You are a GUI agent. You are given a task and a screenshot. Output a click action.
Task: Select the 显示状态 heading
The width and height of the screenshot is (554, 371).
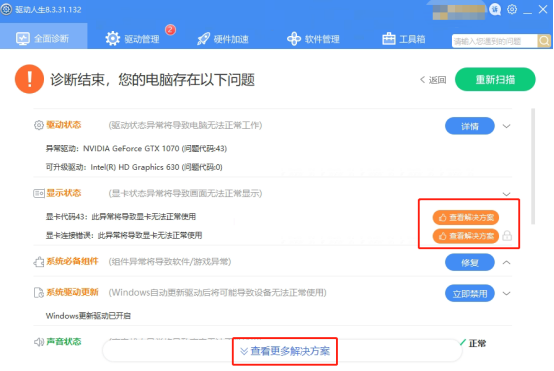tap(64, 193)
